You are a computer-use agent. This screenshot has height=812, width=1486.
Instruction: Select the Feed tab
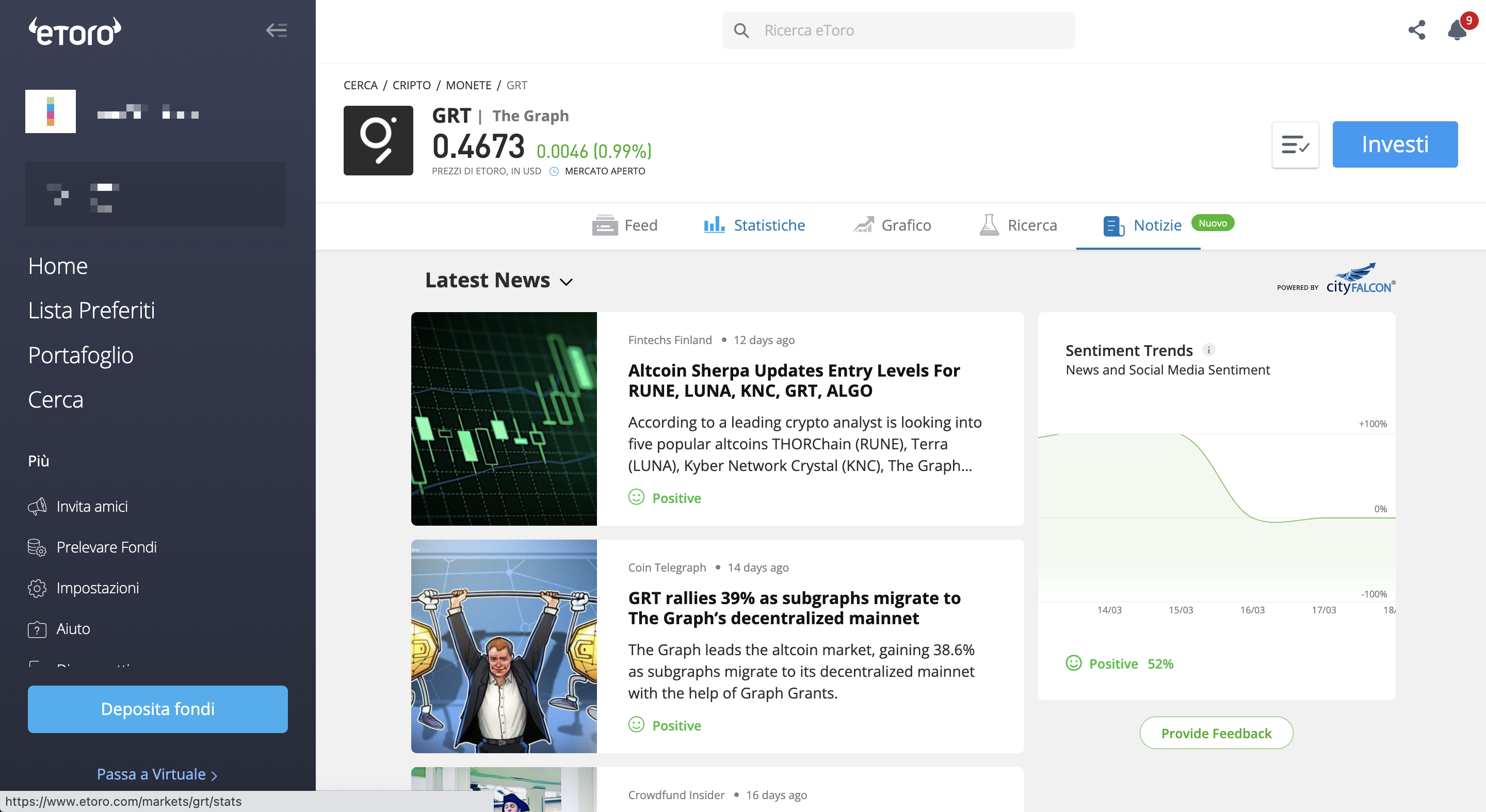625,225
